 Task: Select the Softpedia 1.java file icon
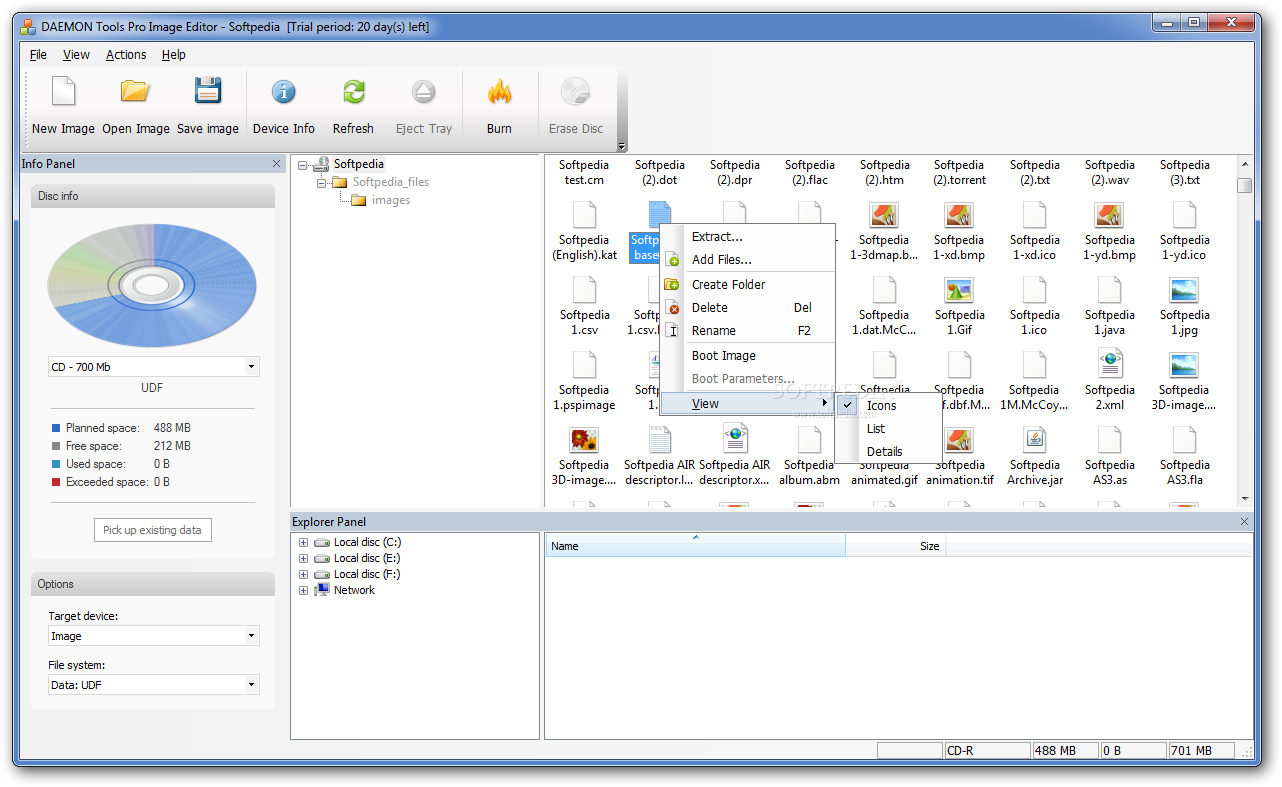tap(1109, 290)
